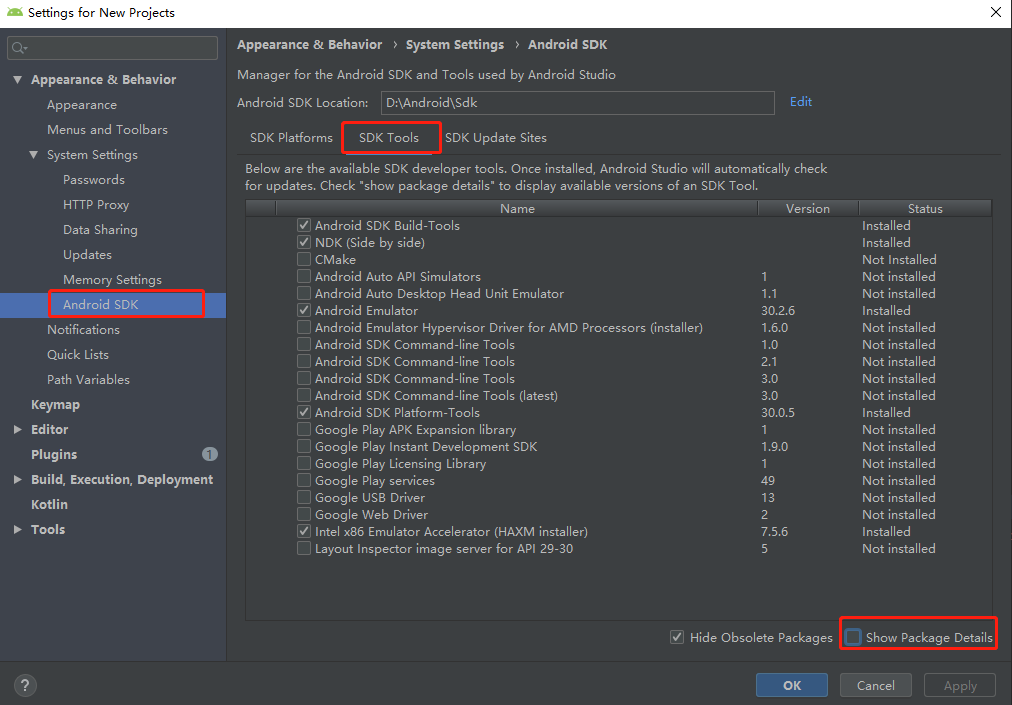Select Plugins settings page
This screenshot has height=705, width=1012.
click(x=54, y=455)
